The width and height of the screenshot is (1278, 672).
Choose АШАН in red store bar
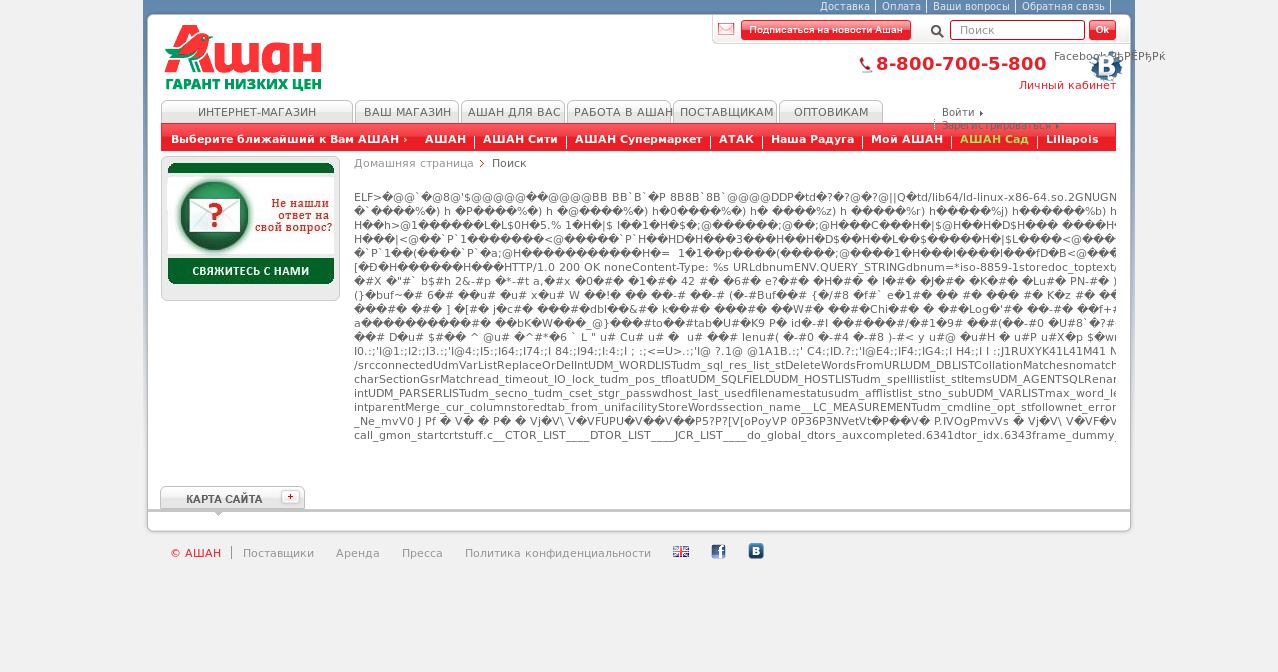446,139
